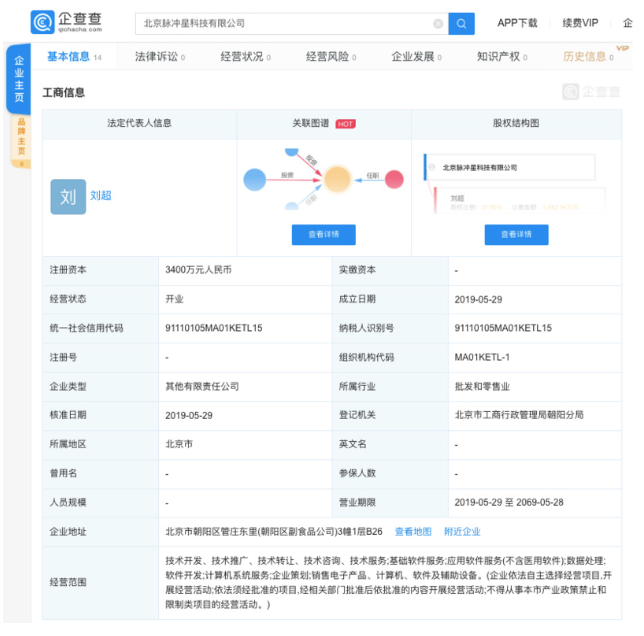This screenshot has width=644, height=636.
Task: Select the 知识产权 tab
Action: click(x=501, y=56)
